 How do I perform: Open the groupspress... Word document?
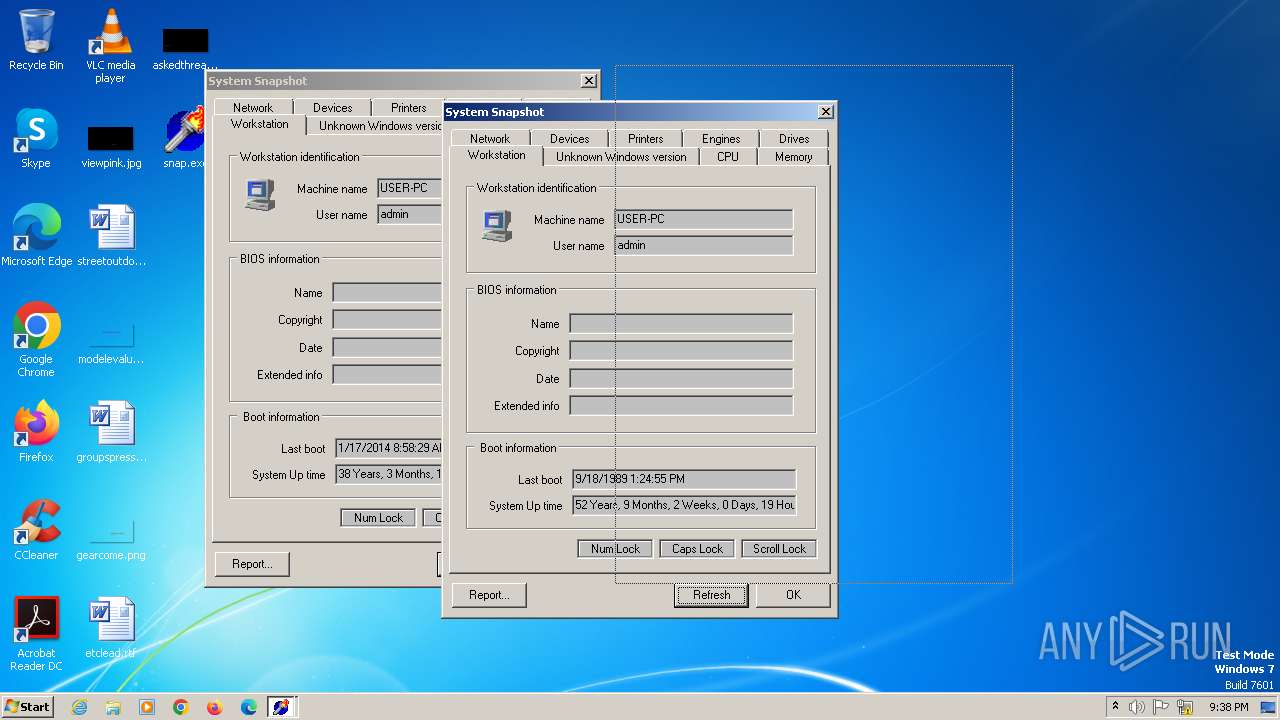111,432
